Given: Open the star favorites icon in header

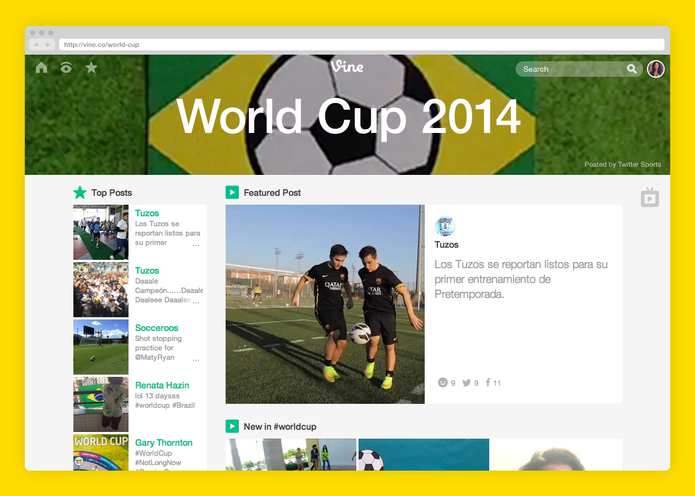Looking at the screenshot, I should click(x=91, y=67).
